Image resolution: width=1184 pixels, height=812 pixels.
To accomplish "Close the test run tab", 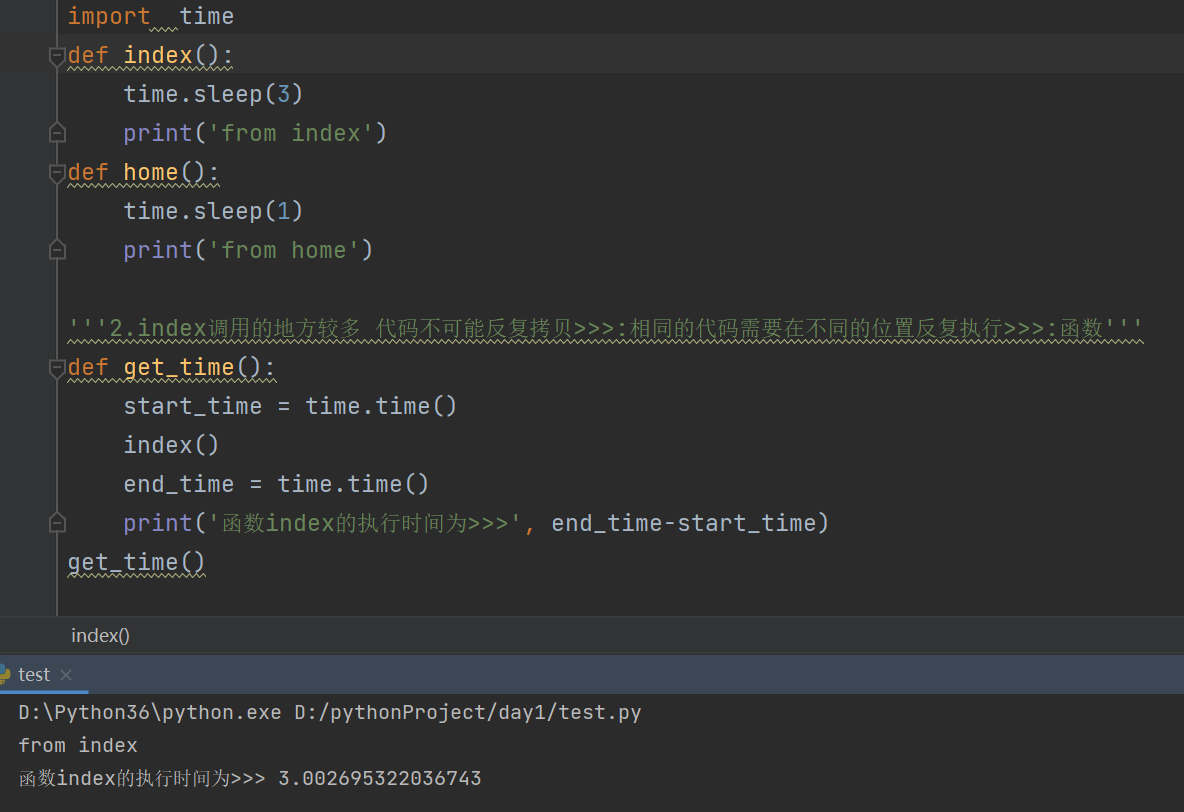I will click(x=66, y=675).
